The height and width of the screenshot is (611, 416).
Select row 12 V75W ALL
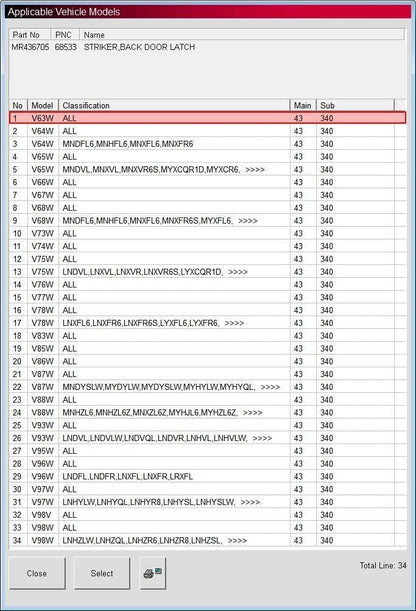coord(208,259)
